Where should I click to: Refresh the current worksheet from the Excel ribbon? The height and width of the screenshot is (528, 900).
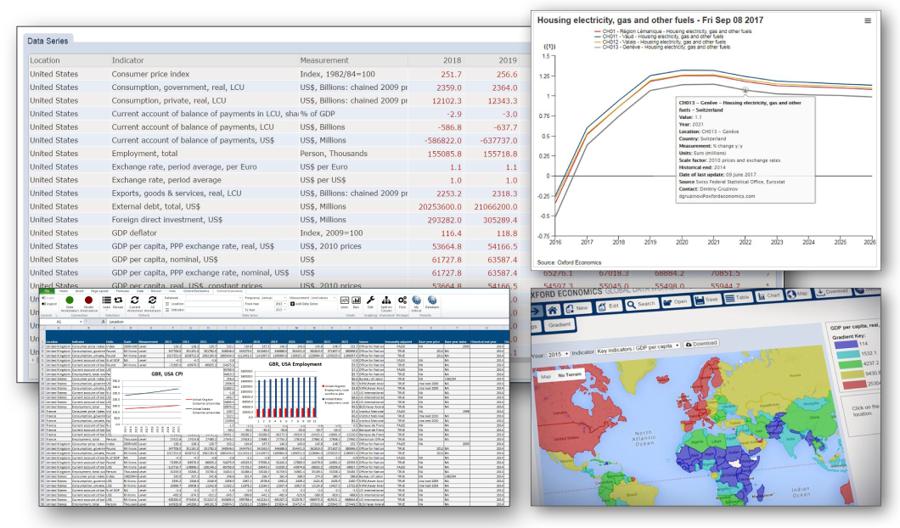tap(134, 300)
